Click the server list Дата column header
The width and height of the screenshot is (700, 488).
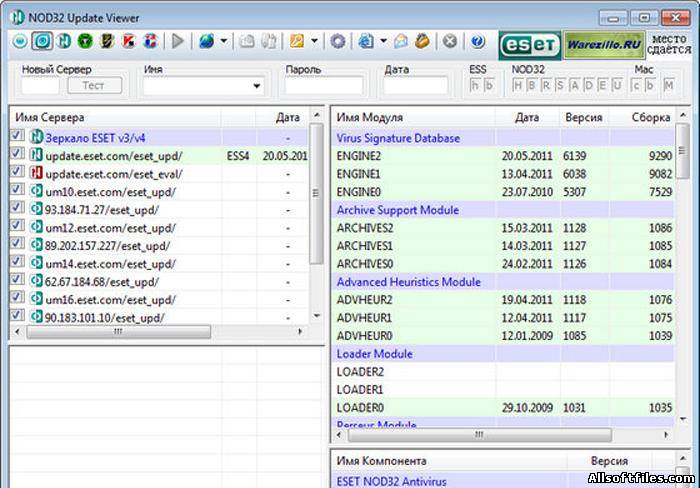pos(282,117)
